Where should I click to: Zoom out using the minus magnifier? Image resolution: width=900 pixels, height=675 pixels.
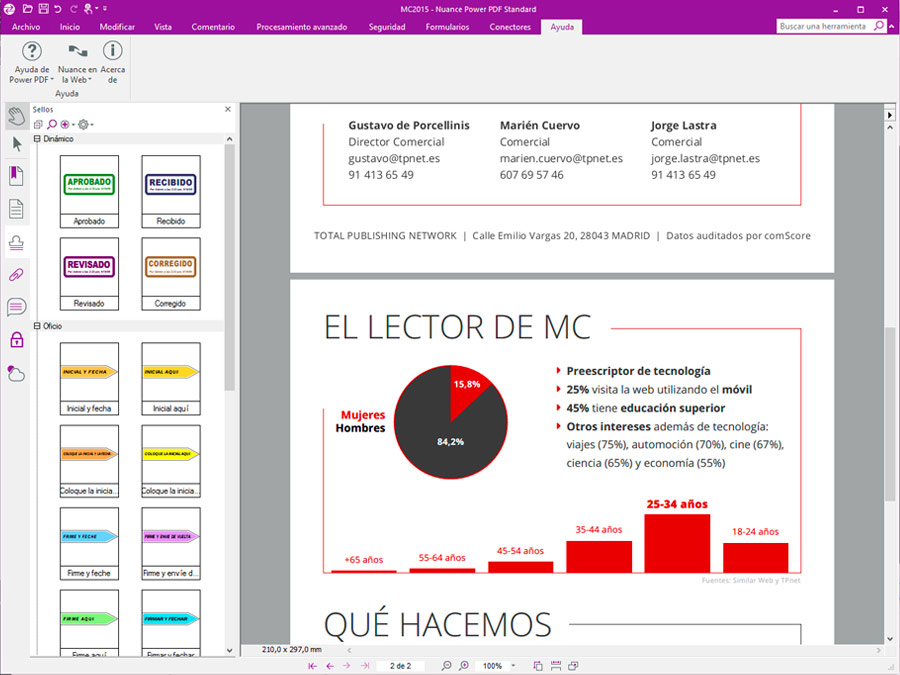447,666
